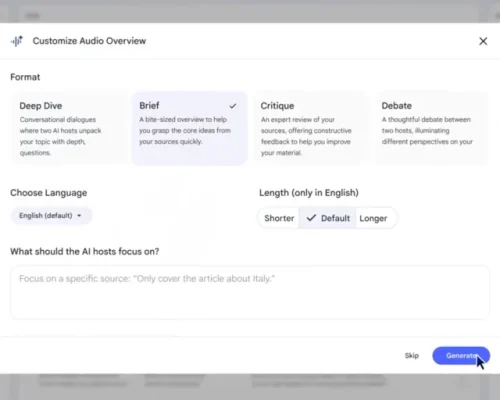The image size is (500, 400).
Task: Select the Brief format card
Action: tap(189, 129)
